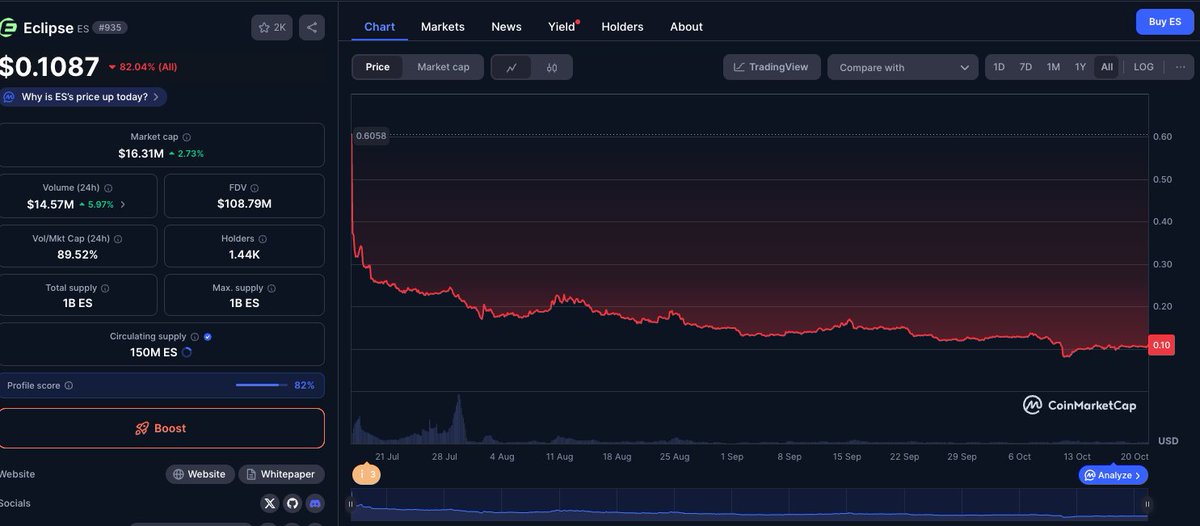Open the X (Twitter) social icon
The image size is (1200, 526).
coord(269,503)
